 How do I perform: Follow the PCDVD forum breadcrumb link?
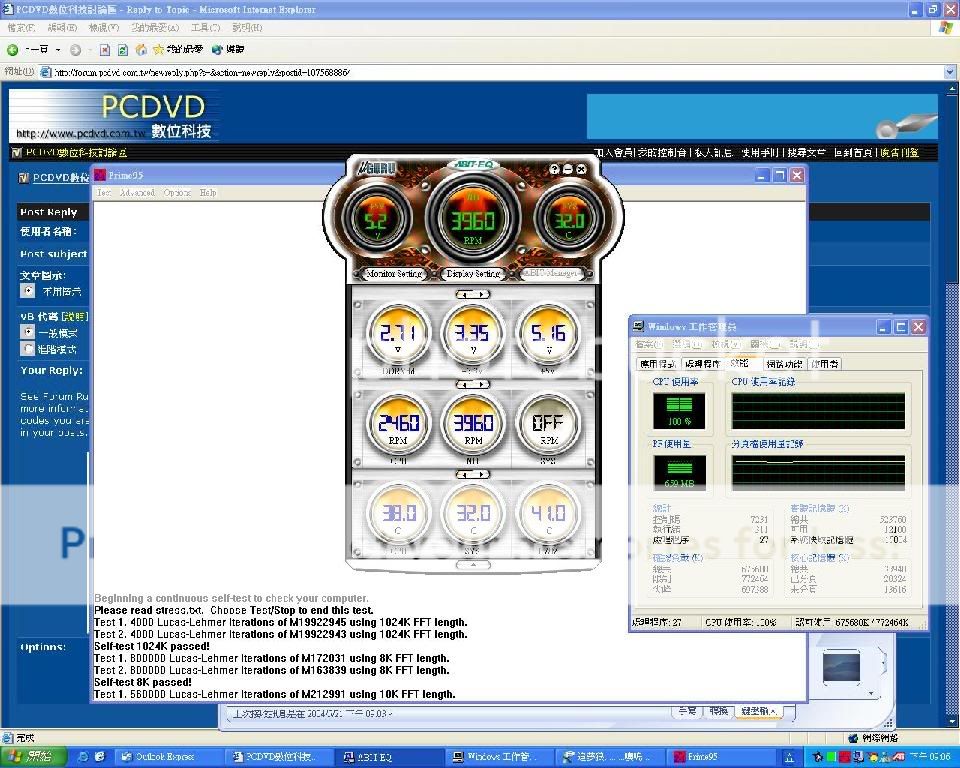tap(61, 178)
